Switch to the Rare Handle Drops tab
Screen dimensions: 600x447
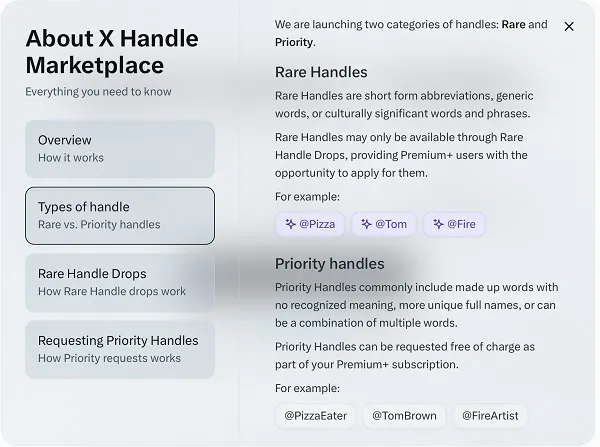click(120, 282)
